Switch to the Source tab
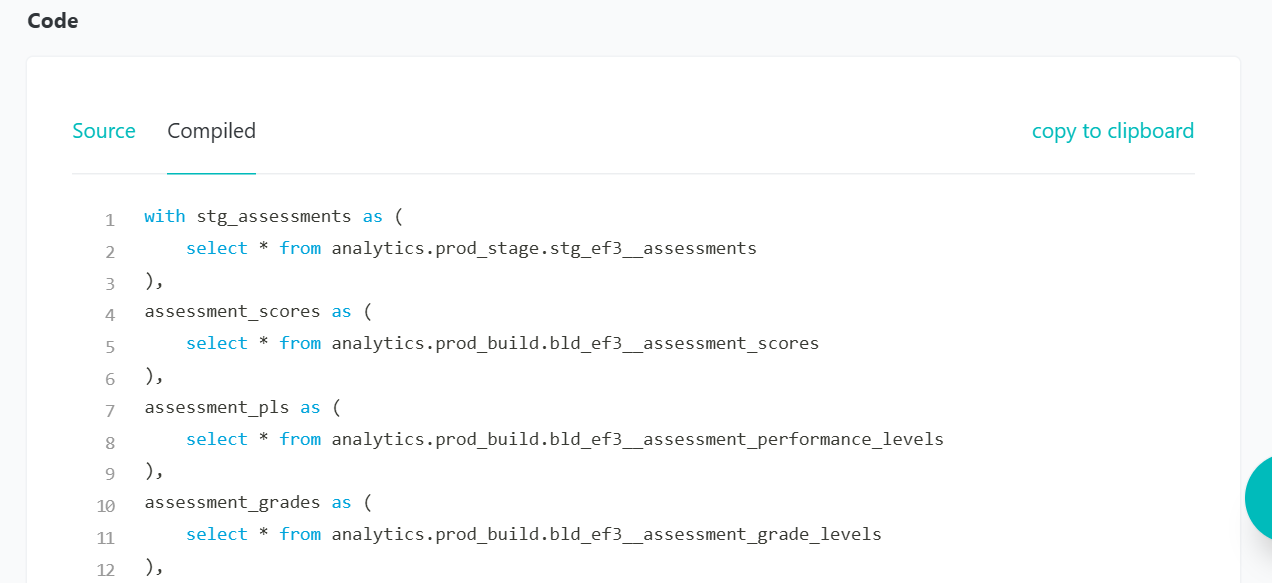 pos(103,131)
